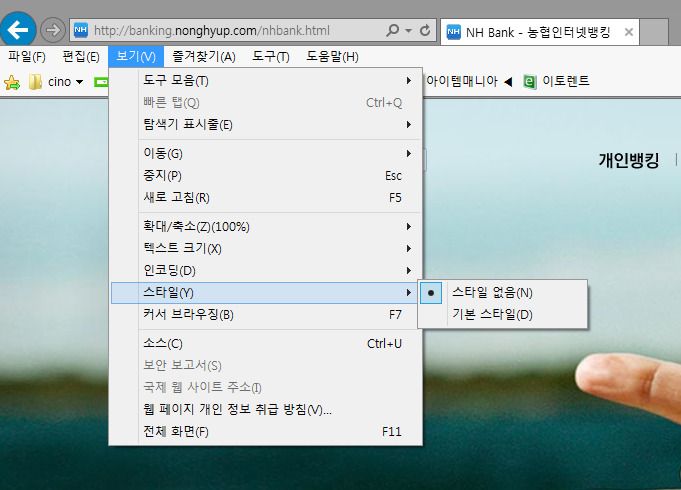Choose 중지(P) from the menu

pos(266,175)
